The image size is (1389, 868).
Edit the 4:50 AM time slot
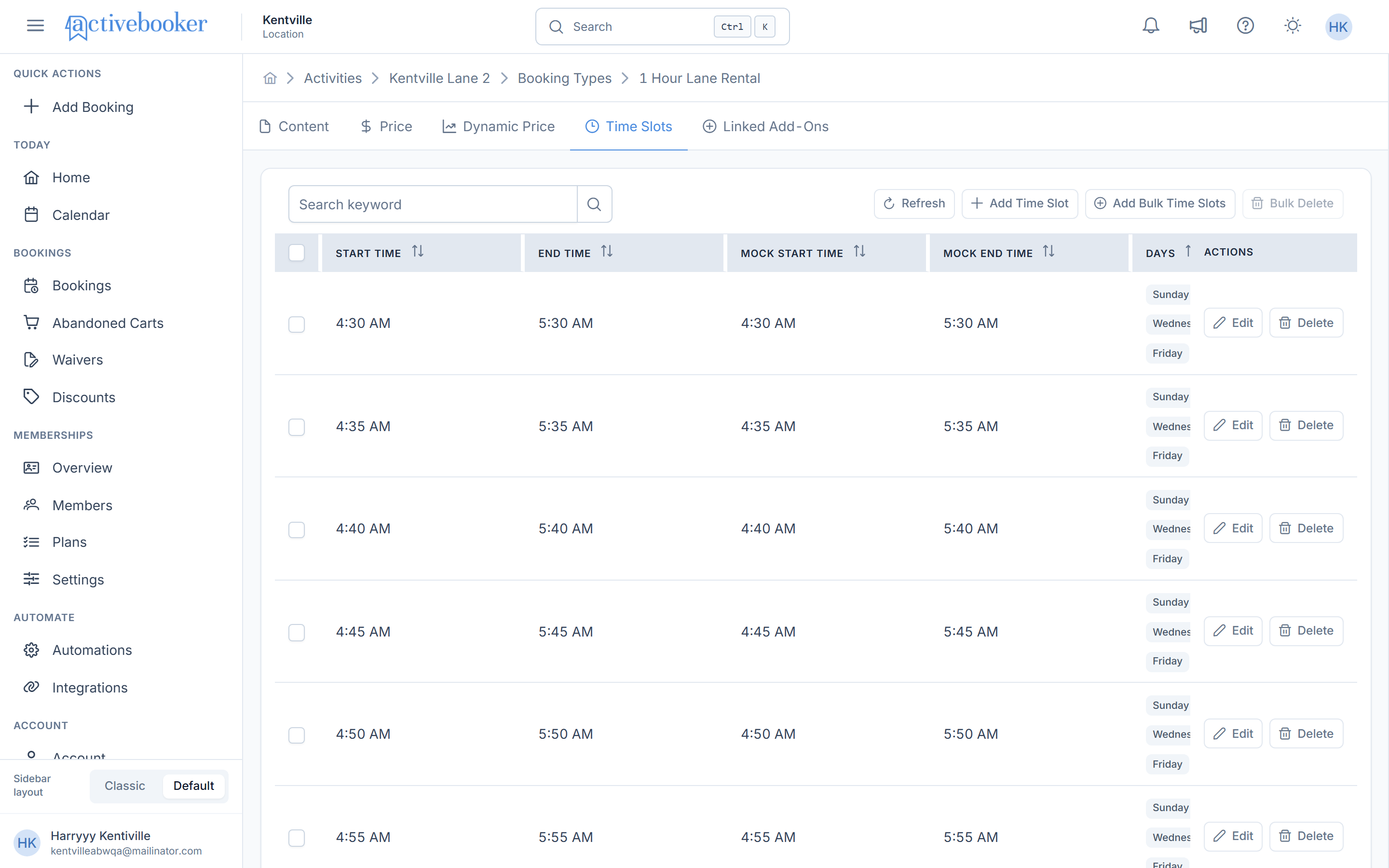[1233, 733]
